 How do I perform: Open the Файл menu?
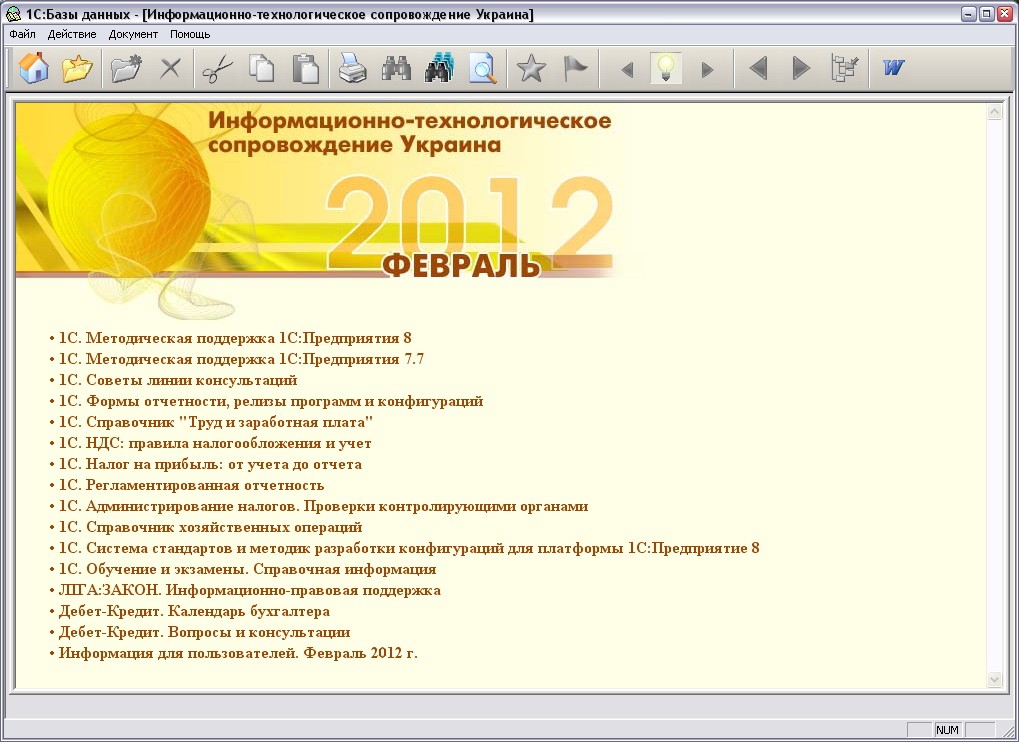click(x=23, y=34)
